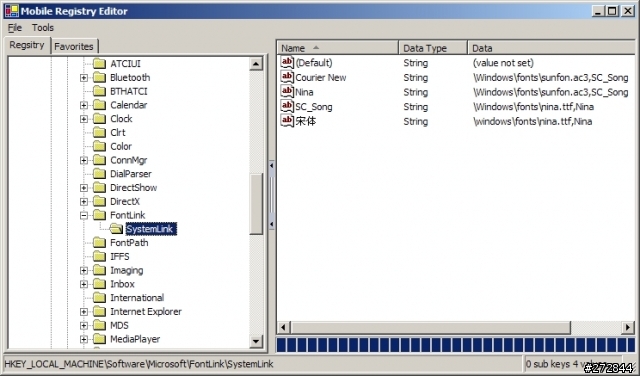Select the Courier New value name
Image resolution: width=640 pixels, height=376 pixels.
tap(321, 78)
